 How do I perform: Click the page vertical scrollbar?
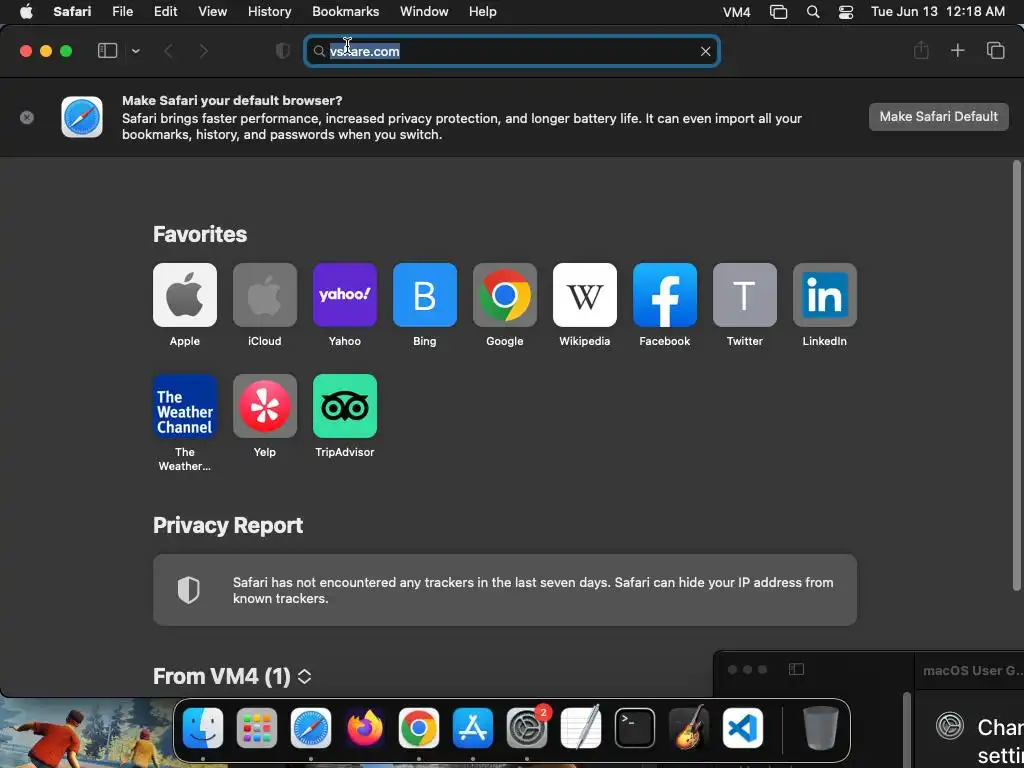pyautogui.click(x=1017, y=376)
